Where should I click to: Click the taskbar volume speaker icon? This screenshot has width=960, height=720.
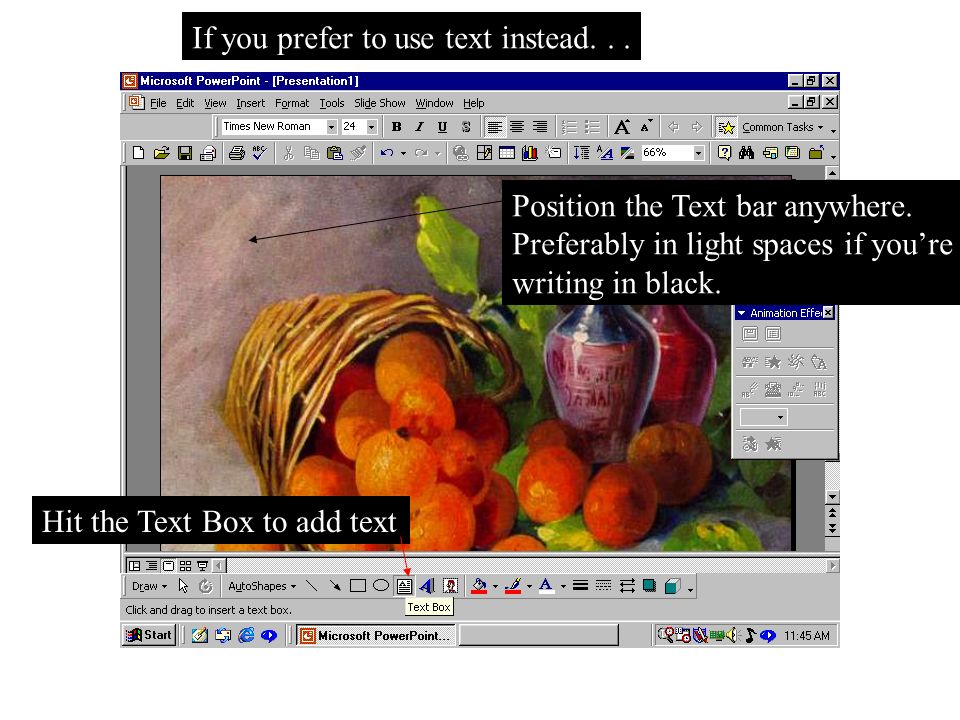(733, 636)
